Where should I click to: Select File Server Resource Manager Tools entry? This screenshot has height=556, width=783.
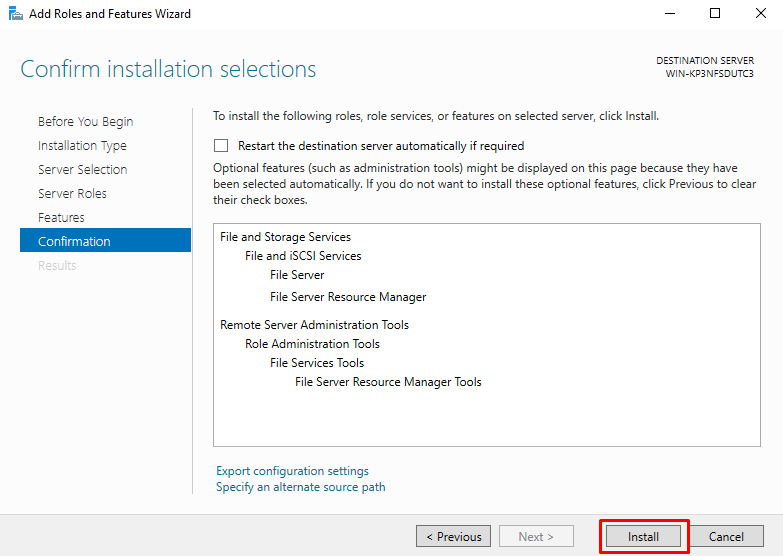tap(388, 382)
